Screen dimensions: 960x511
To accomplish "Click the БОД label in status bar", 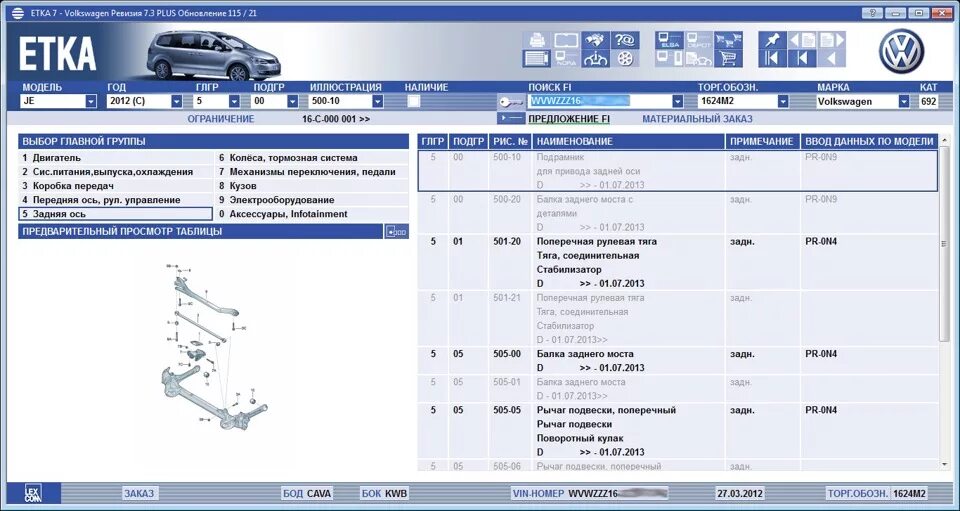I will point(293,493).
